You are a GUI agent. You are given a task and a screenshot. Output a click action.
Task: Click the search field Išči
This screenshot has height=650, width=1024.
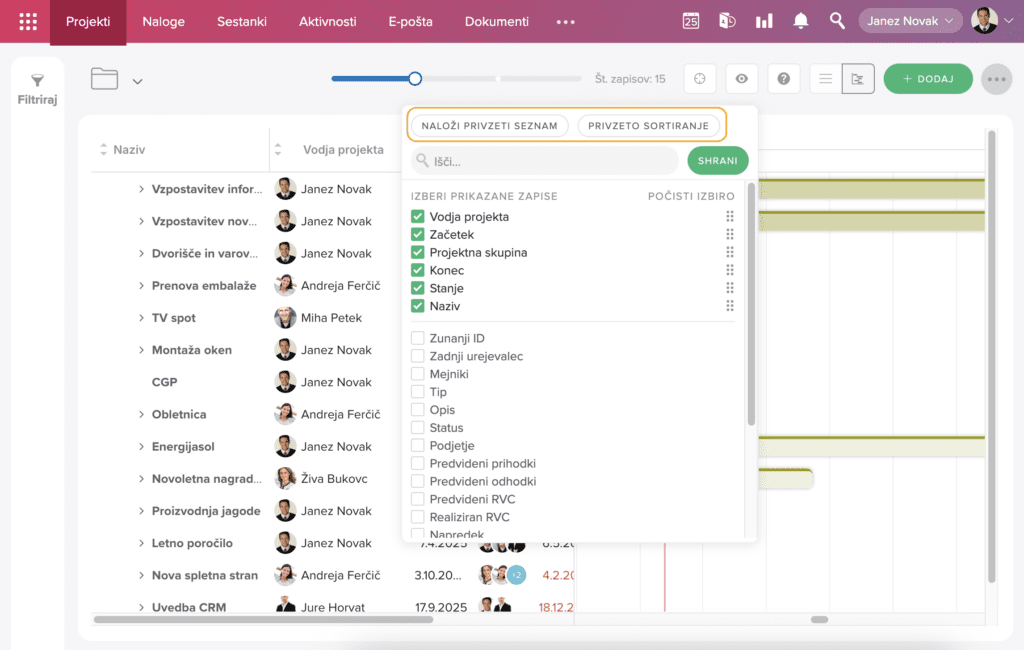click(550, 160)
